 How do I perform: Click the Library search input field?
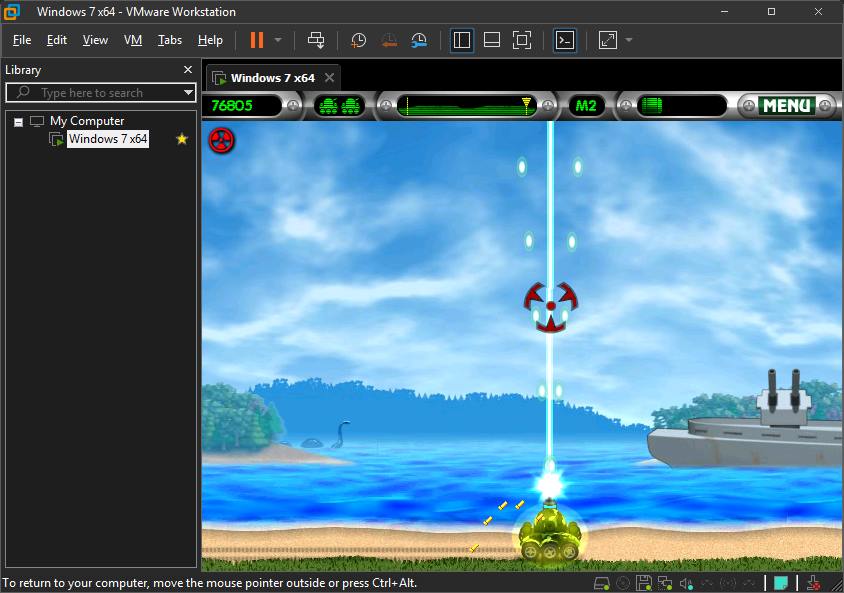pos(100,93)
